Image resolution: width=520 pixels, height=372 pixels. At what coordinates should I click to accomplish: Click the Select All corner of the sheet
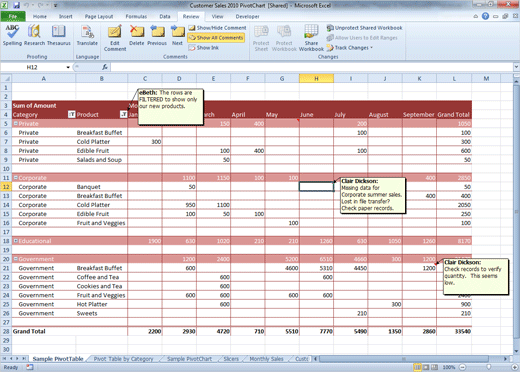coord(6,79)
